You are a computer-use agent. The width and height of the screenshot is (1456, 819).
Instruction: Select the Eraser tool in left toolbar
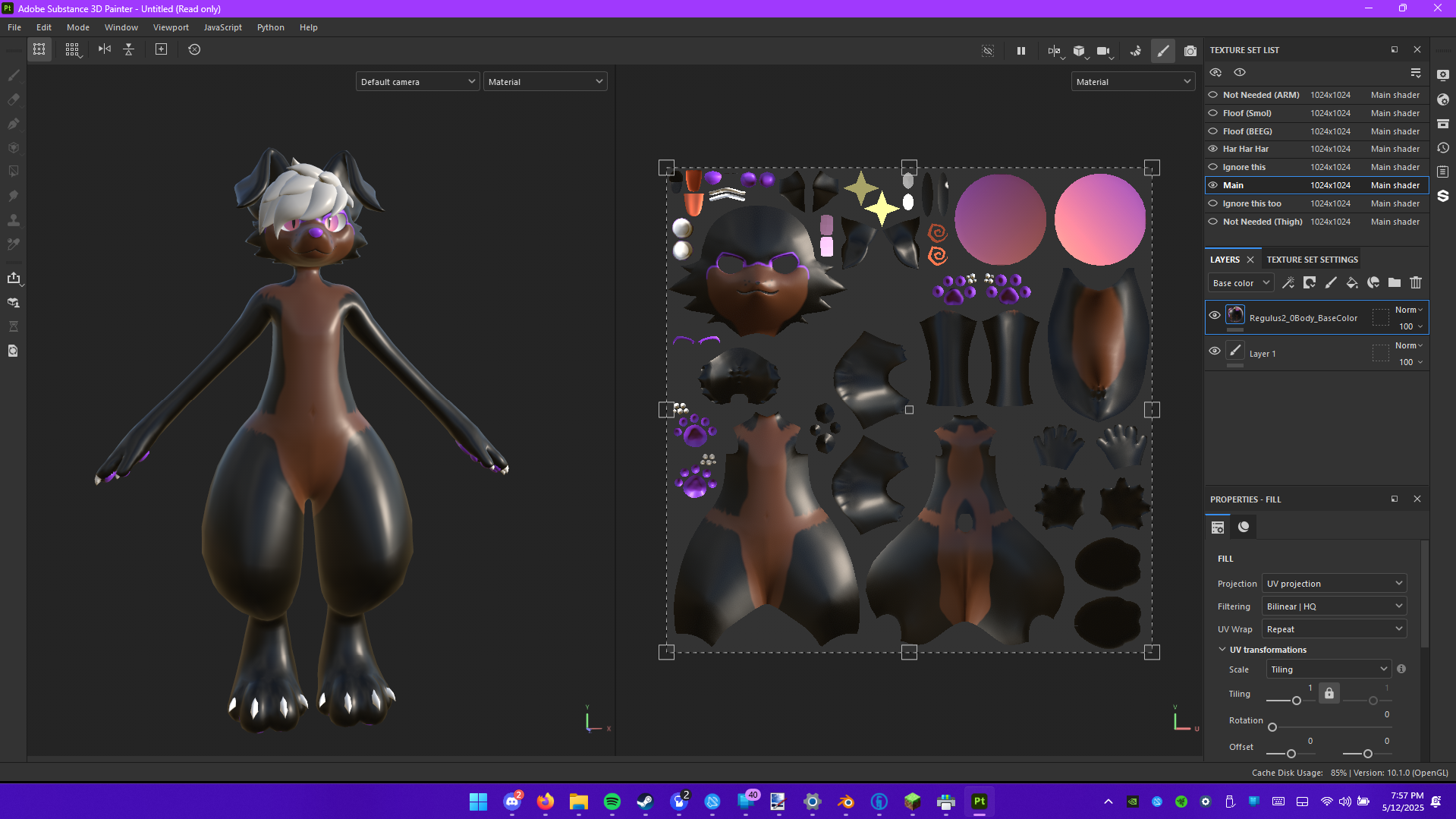point(14,99)
